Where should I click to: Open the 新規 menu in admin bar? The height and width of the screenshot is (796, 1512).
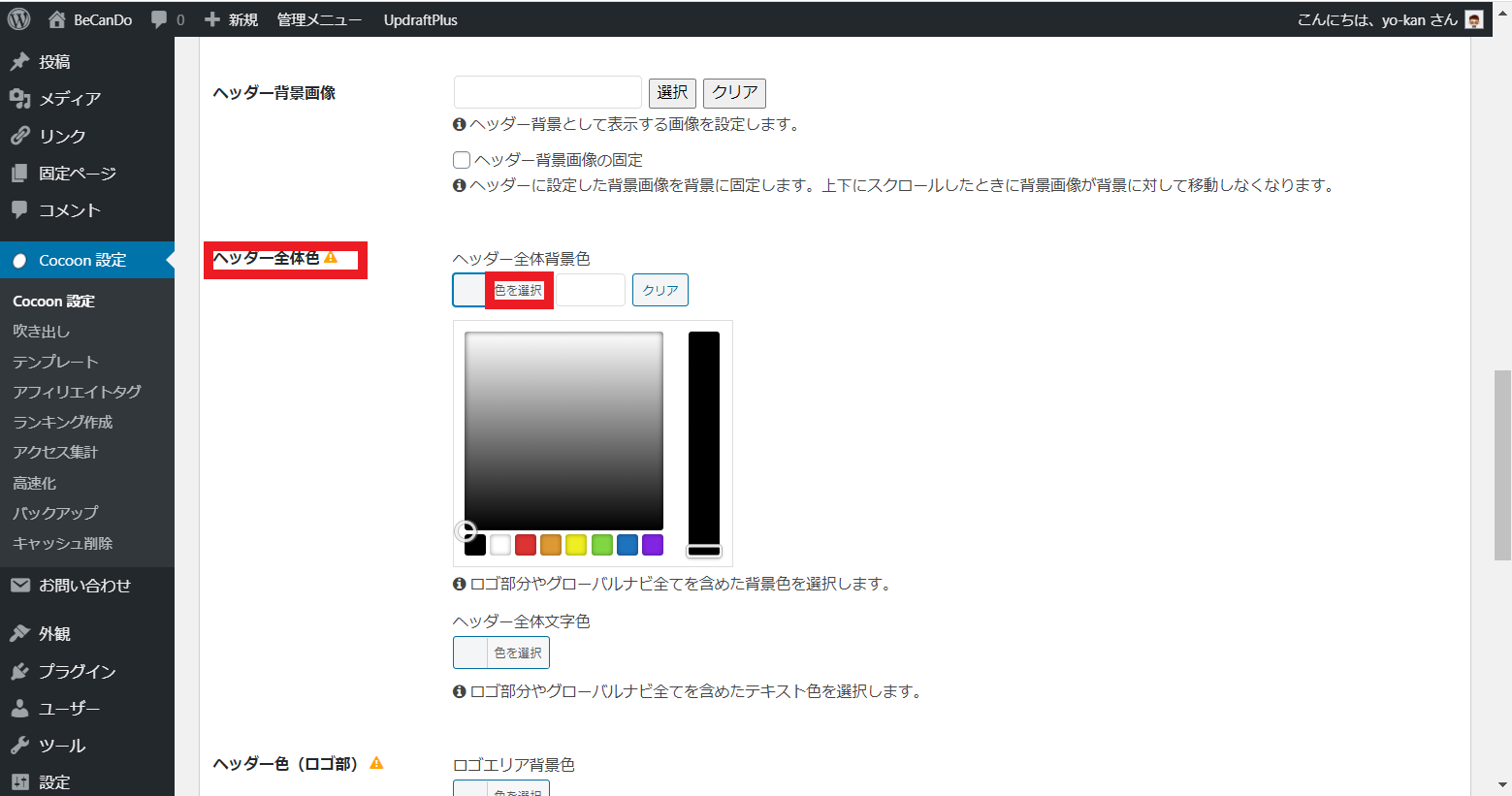tap(232, 19)
